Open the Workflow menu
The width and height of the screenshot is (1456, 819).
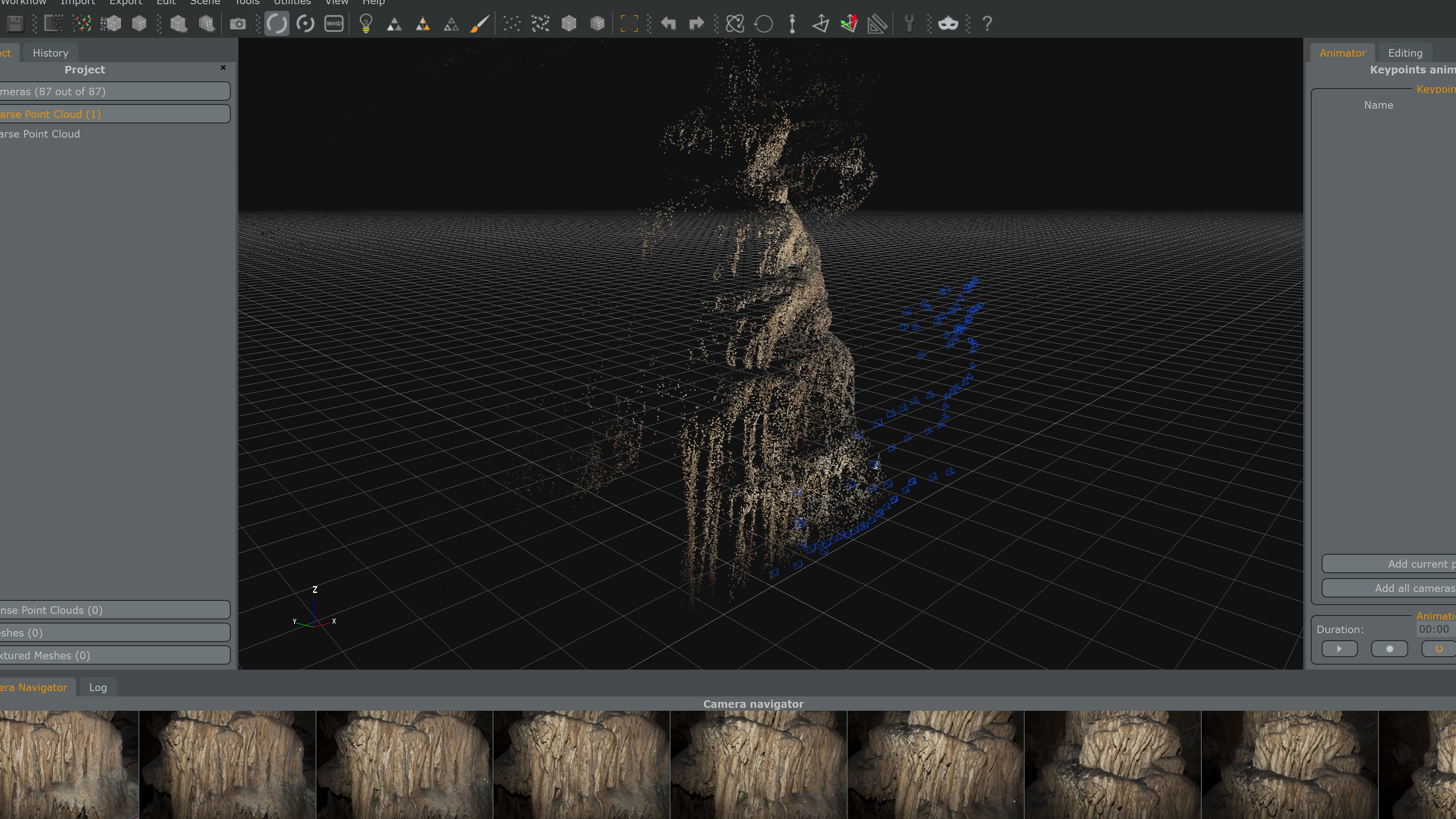click(23, 3)
